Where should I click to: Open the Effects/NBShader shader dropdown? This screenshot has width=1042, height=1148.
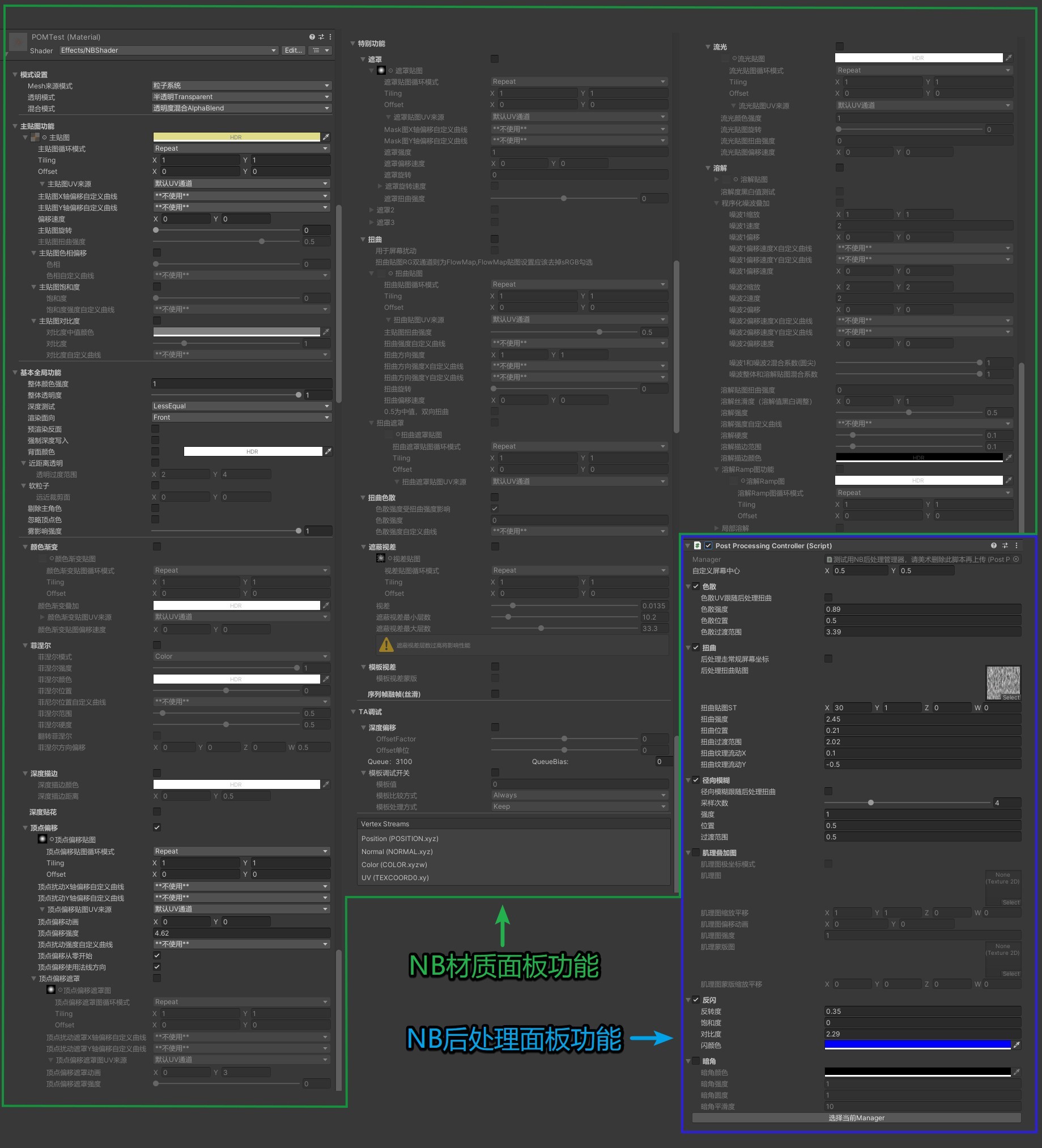coord(169,50)
